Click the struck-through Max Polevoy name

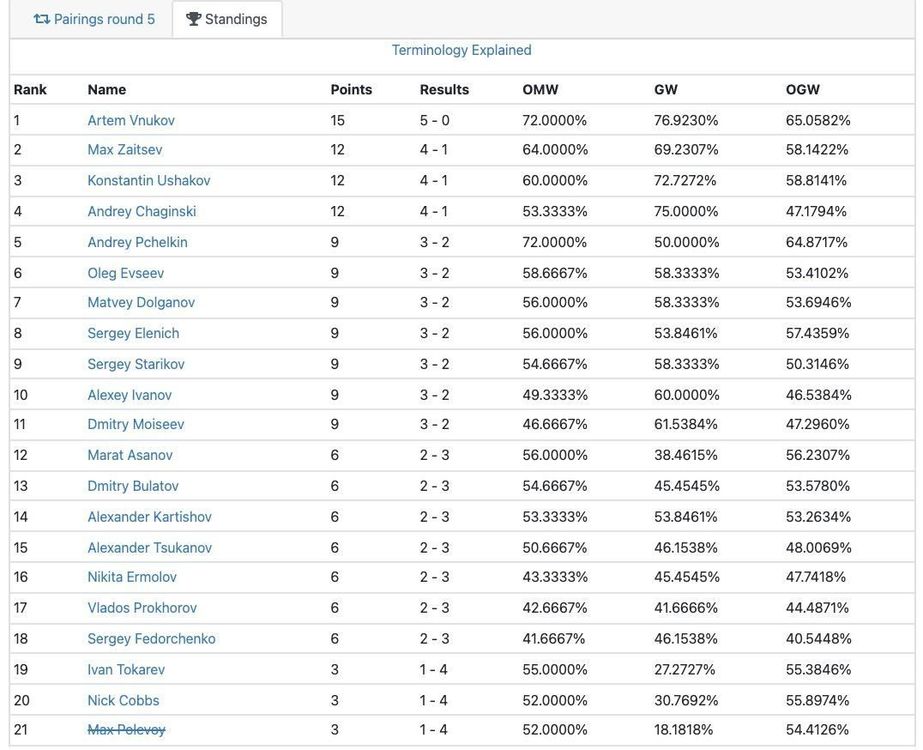126,730
